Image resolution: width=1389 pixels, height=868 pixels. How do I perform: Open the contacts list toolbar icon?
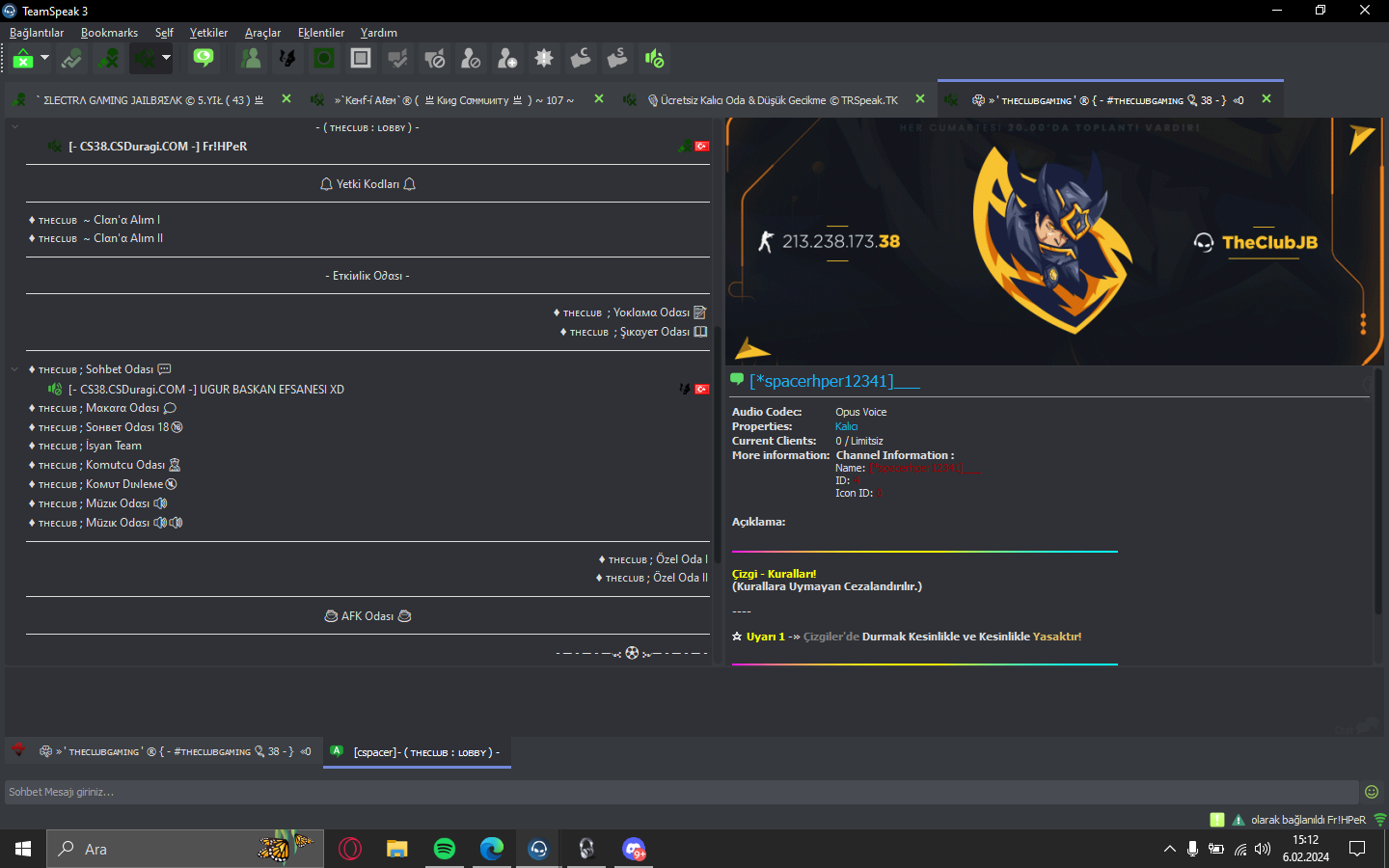[251, 59]
